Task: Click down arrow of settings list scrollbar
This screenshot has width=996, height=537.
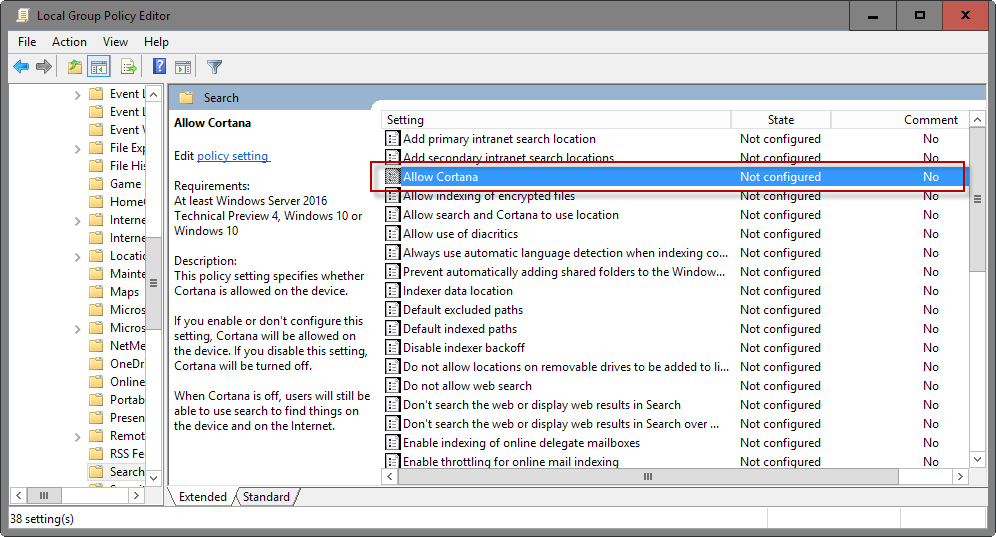Action: point(977,459)
